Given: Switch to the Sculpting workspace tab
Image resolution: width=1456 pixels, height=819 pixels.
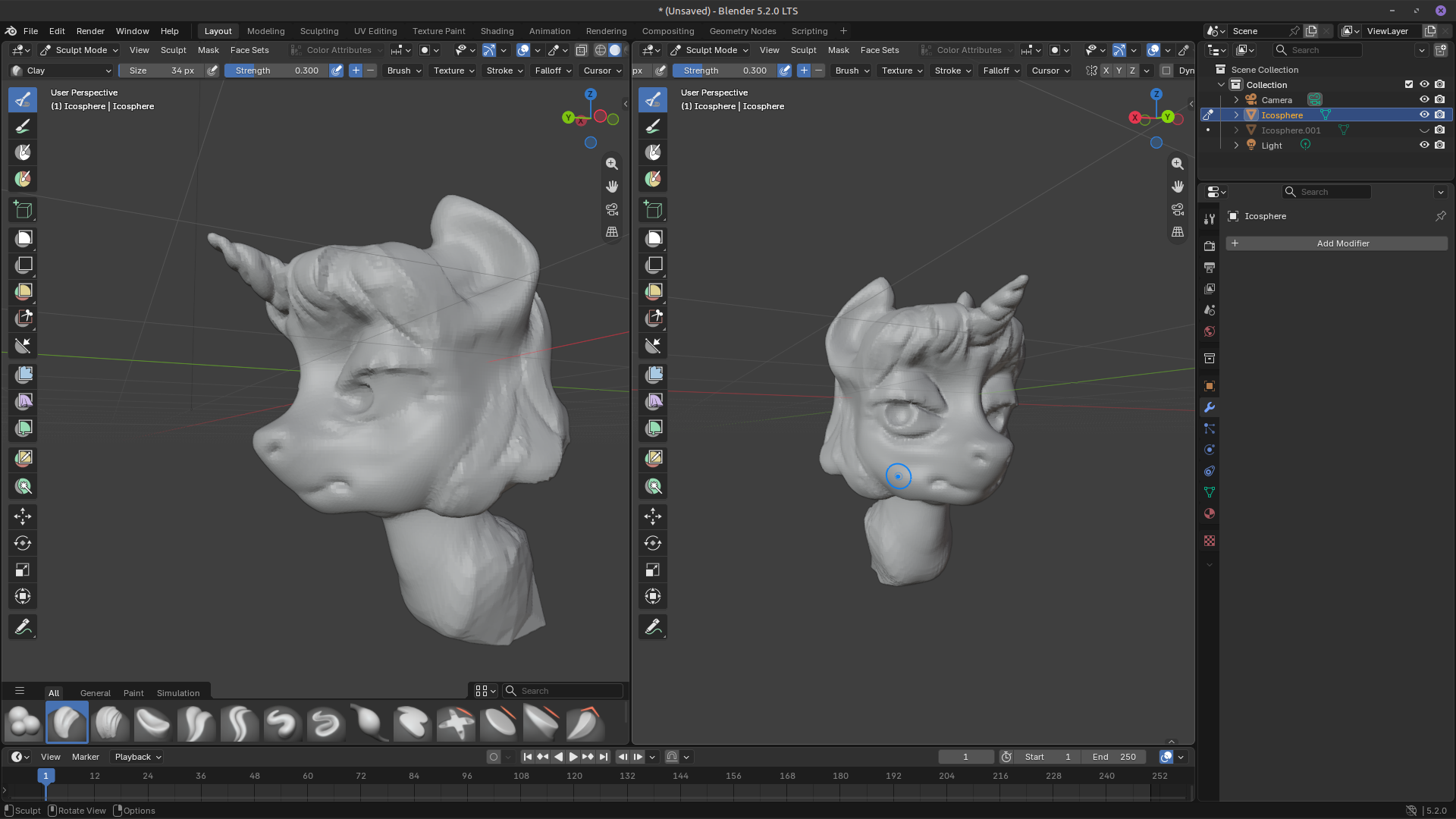Looking at the screenshot, I should [x=319, y=31].
